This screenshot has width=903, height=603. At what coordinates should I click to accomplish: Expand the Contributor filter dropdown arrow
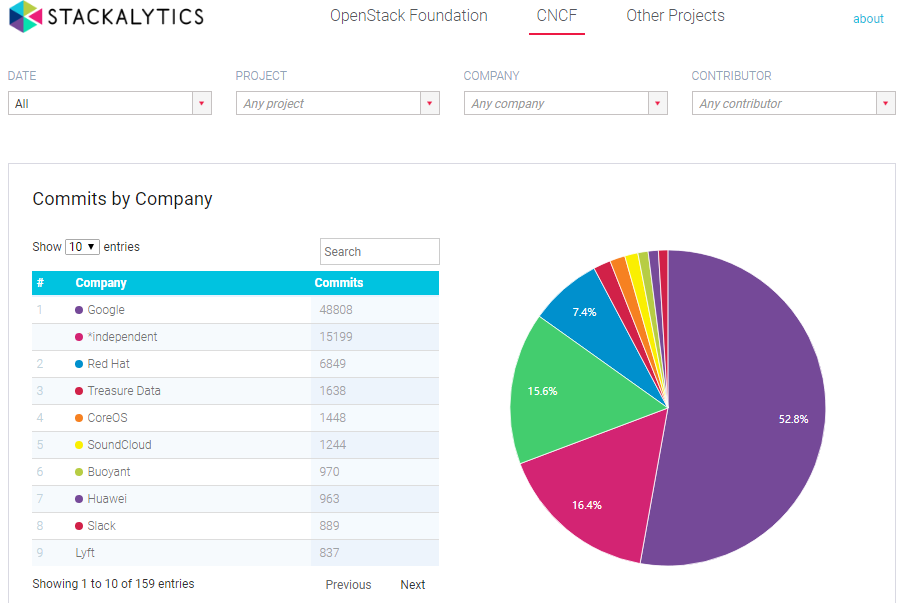coord(885,103)
